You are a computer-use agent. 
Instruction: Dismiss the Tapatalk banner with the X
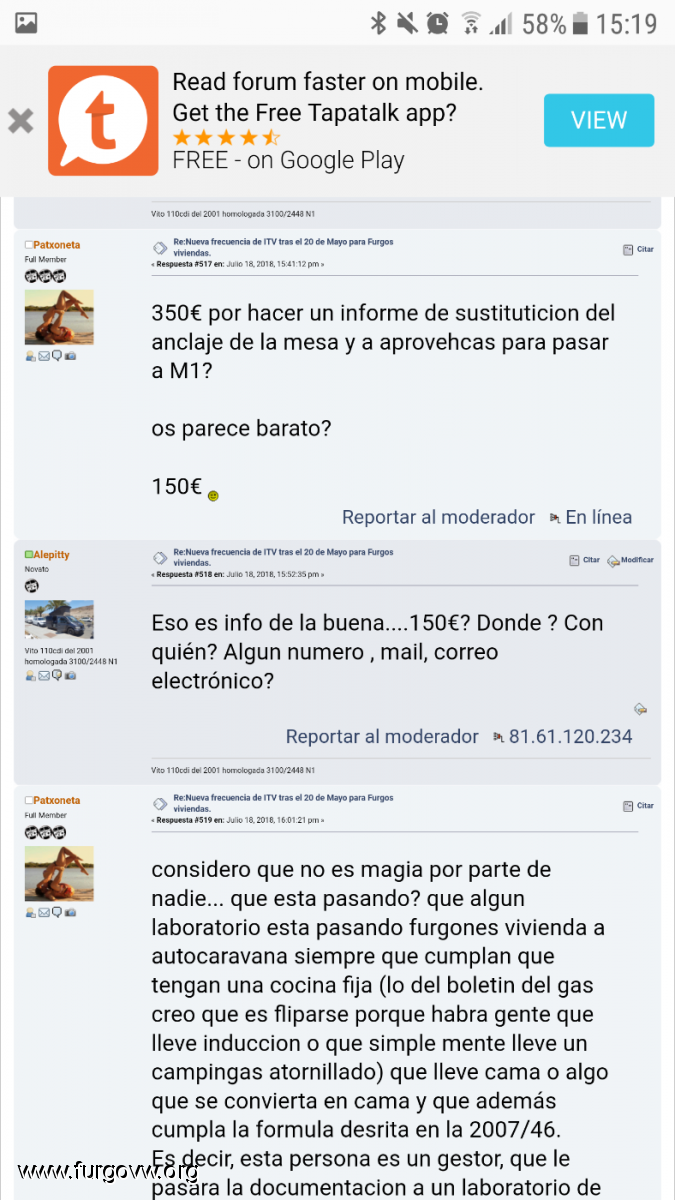(21, 122)
